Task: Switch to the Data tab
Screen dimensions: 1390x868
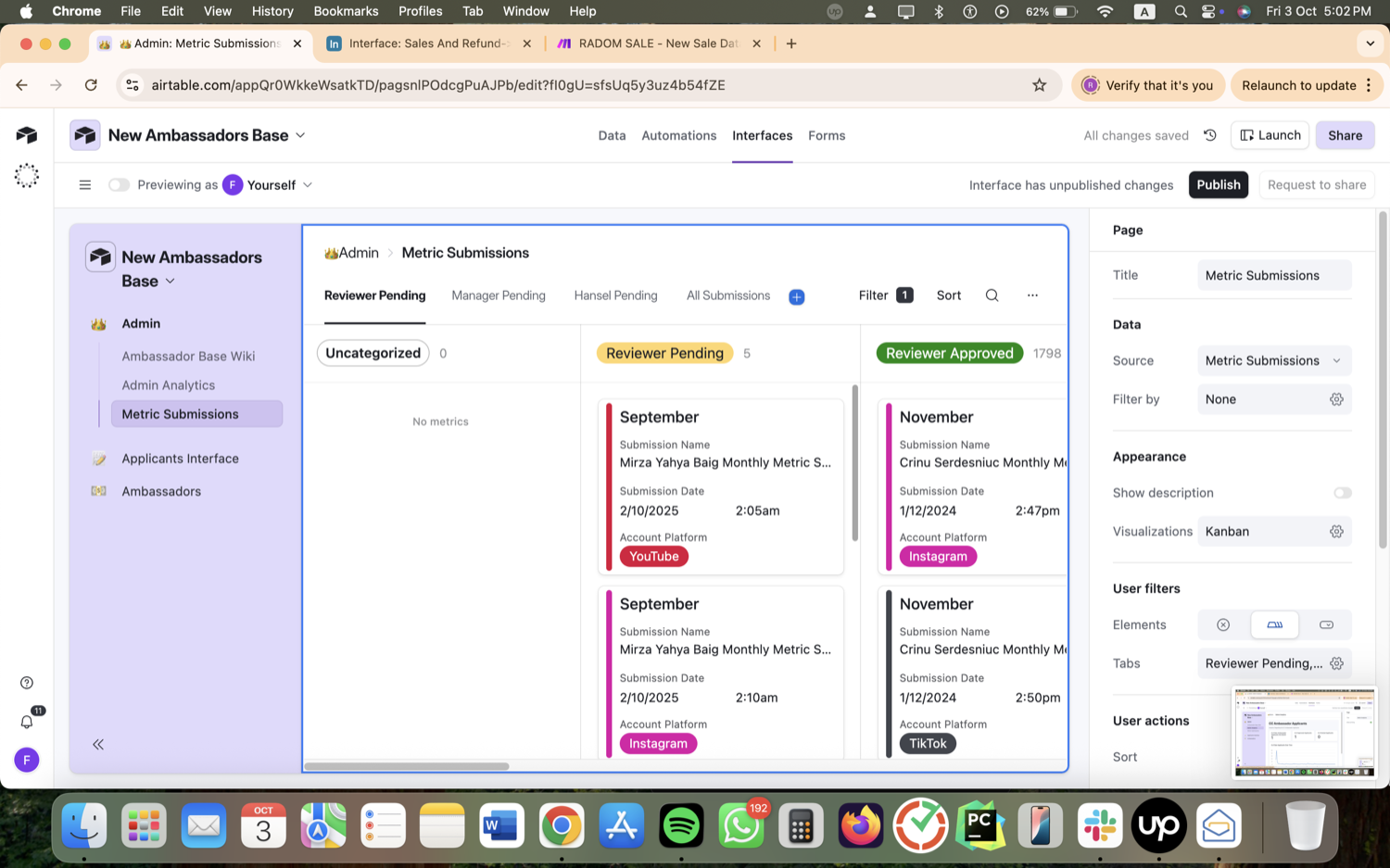Action: click(x=612, y=135)
